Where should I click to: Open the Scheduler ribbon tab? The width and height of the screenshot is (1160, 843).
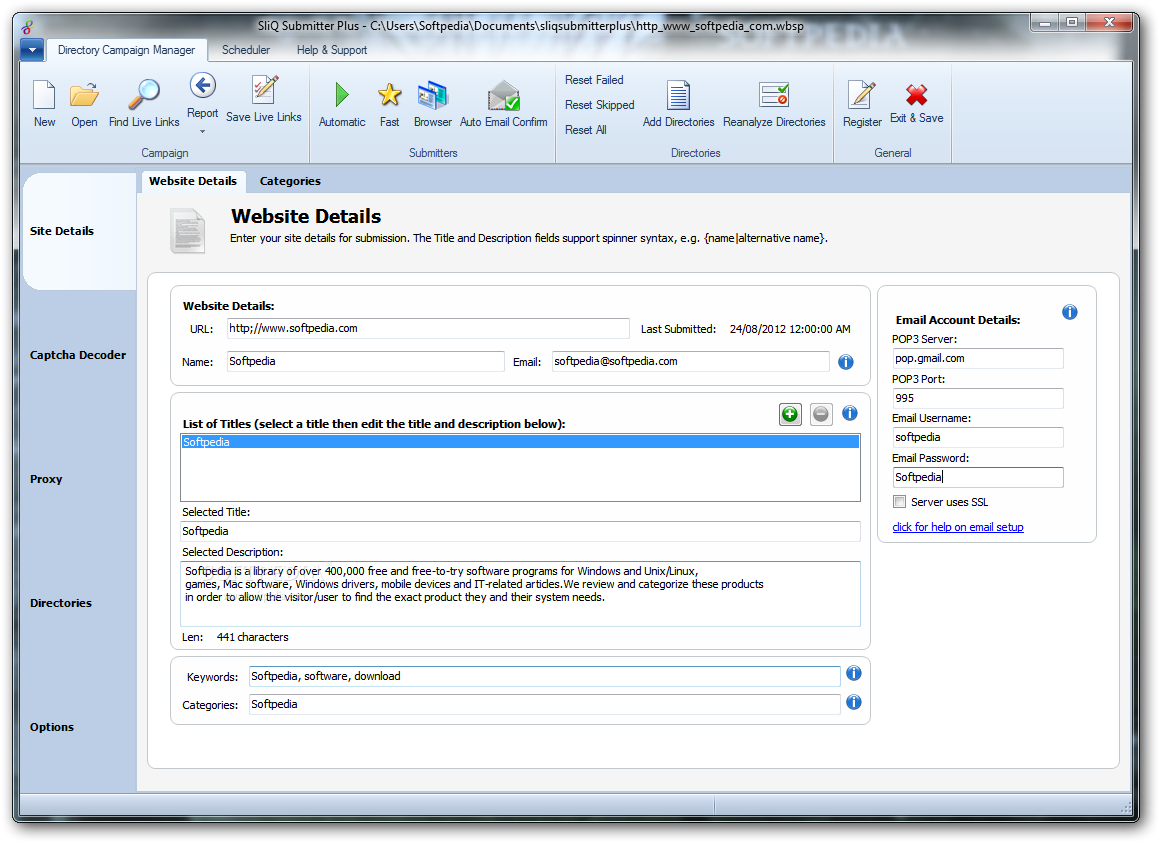tap(246, 50)
